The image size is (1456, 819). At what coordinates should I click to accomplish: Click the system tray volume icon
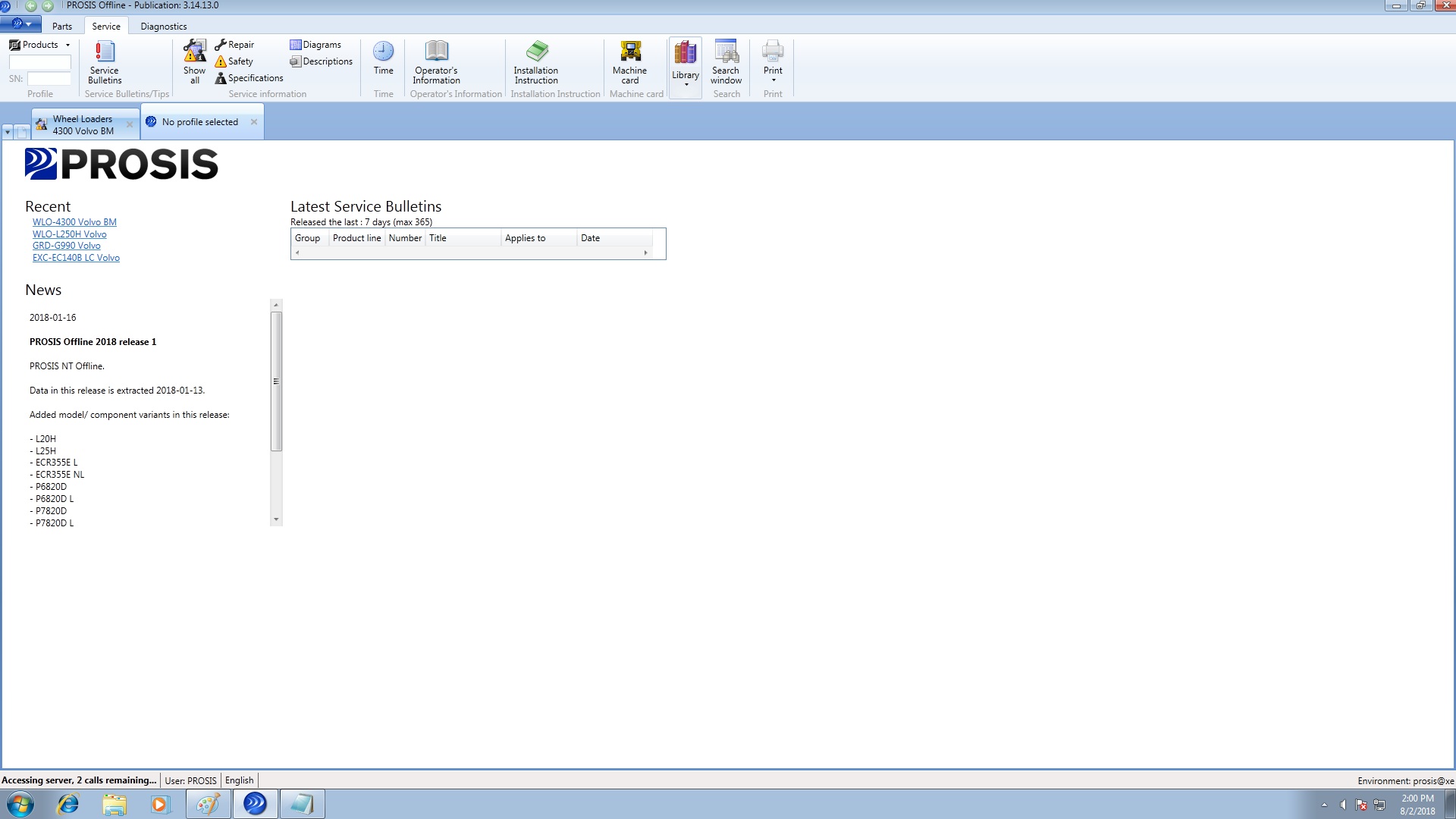coord(1343,805)
